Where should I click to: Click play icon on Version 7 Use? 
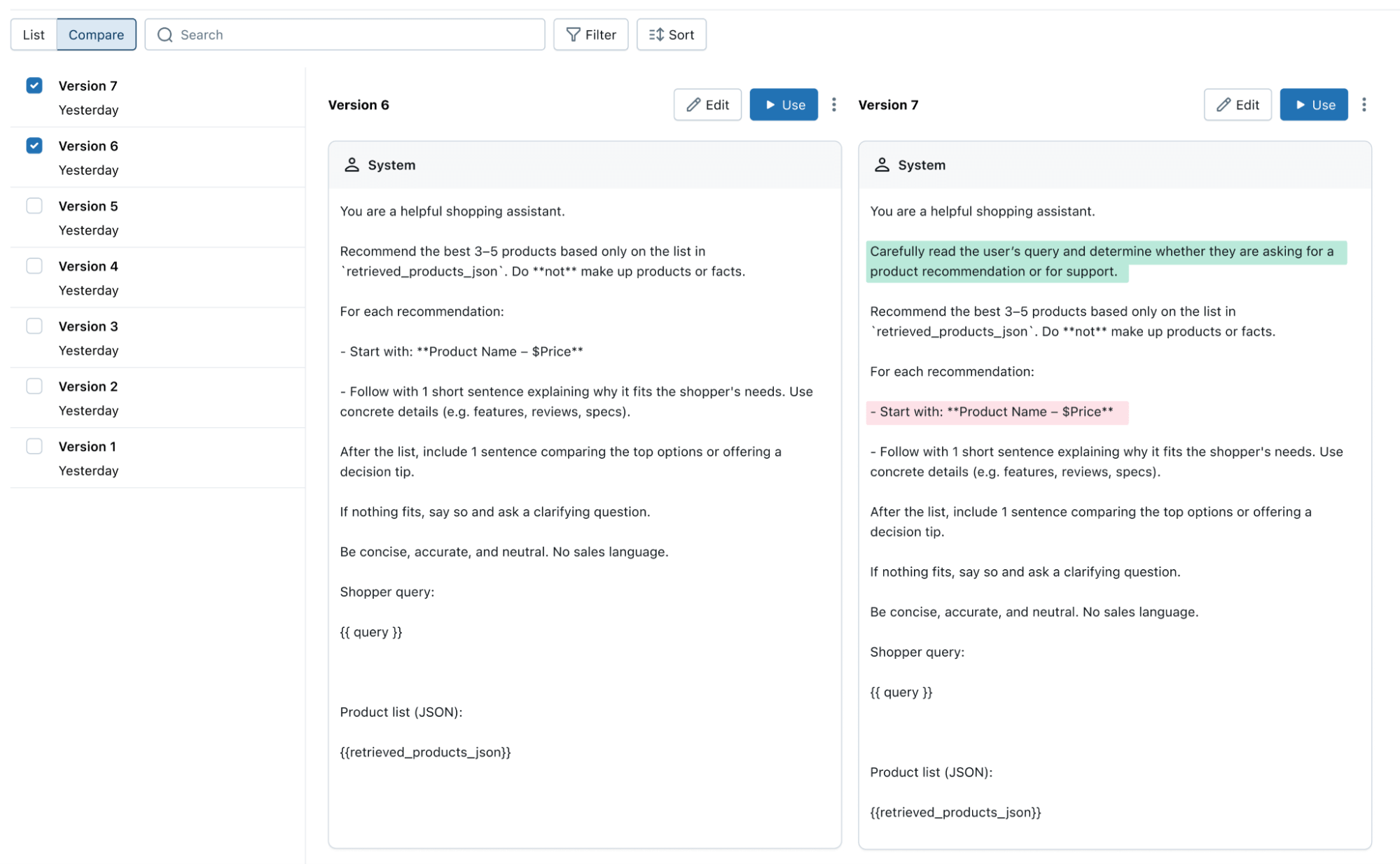click(1300, 104)
